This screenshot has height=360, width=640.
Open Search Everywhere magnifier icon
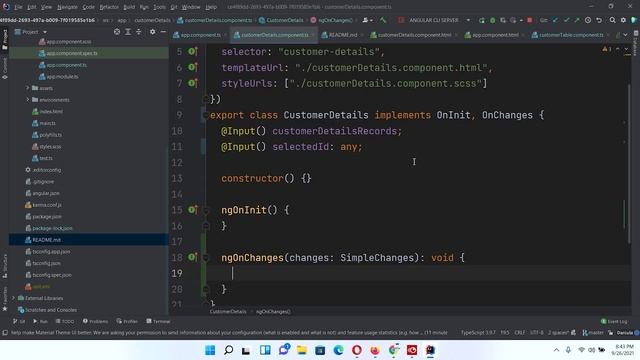tap(613, 20)
